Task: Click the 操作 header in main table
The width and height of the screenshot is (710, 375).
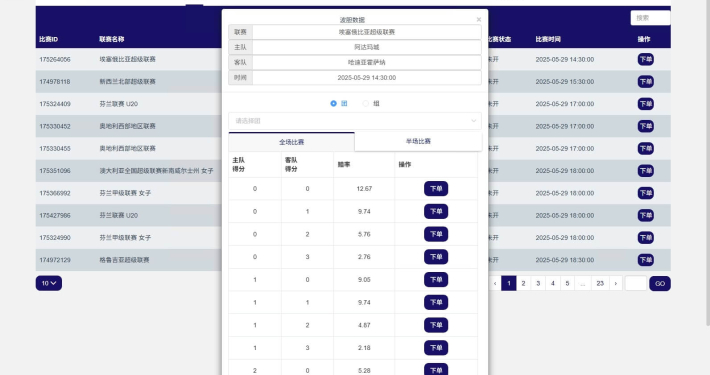Action: (644, 39)
